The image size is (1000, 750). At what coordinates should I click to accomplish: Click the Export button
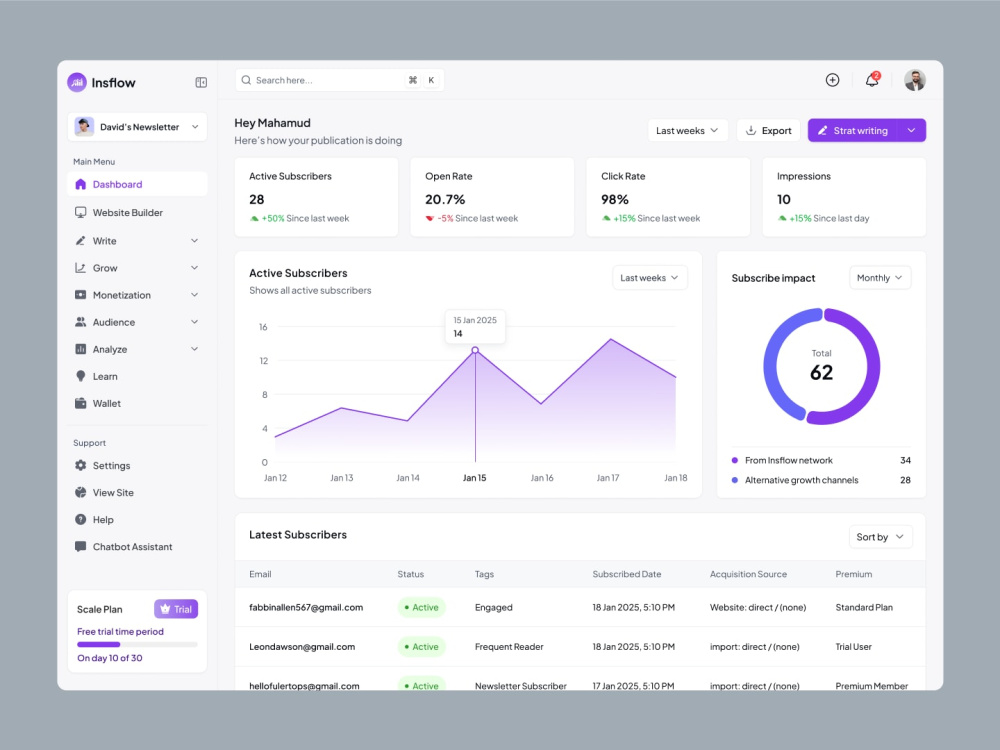(x=768, y=130)
